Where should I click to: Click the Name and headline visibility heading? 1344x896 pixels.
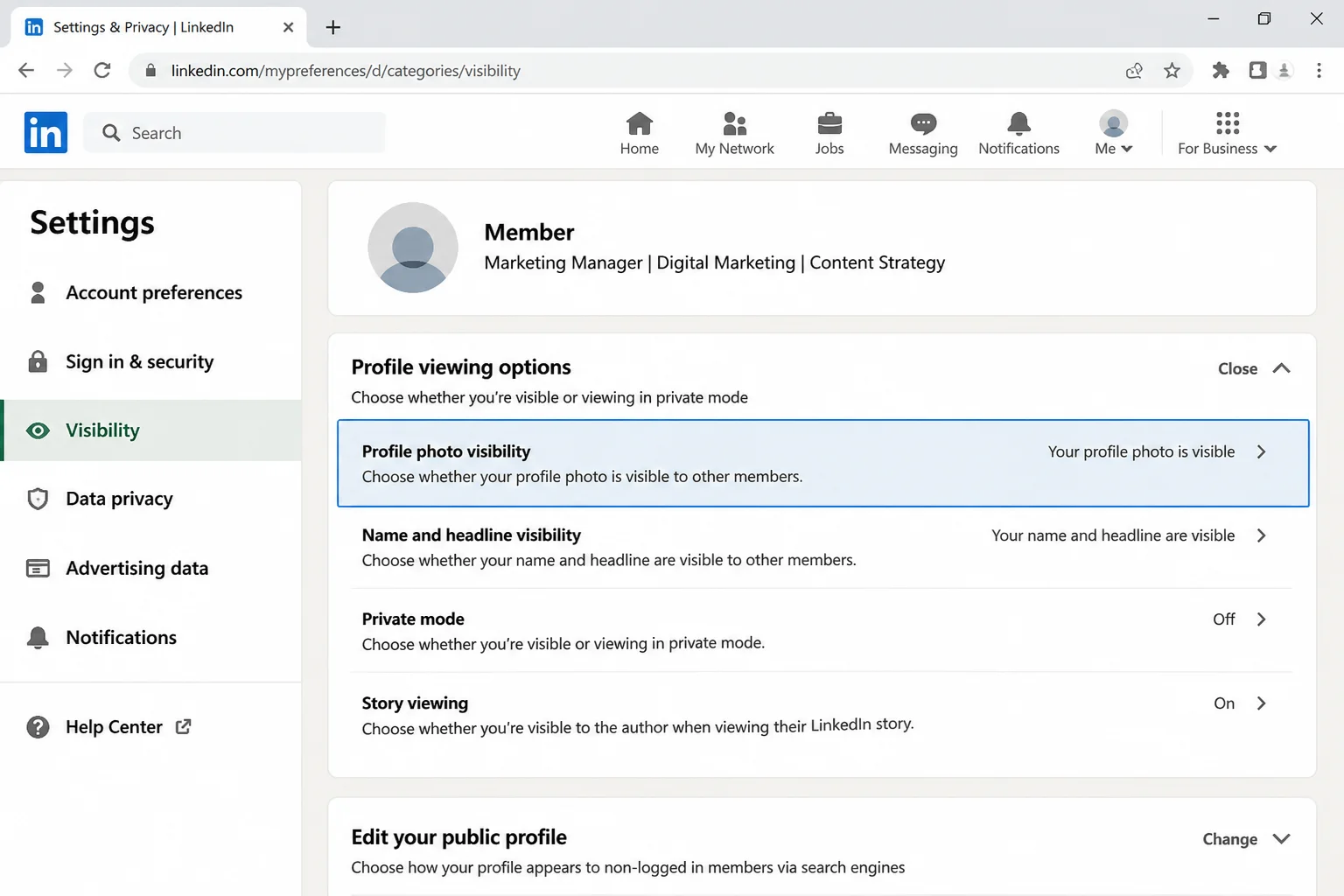pyautogui.click(x=471, y=535)
